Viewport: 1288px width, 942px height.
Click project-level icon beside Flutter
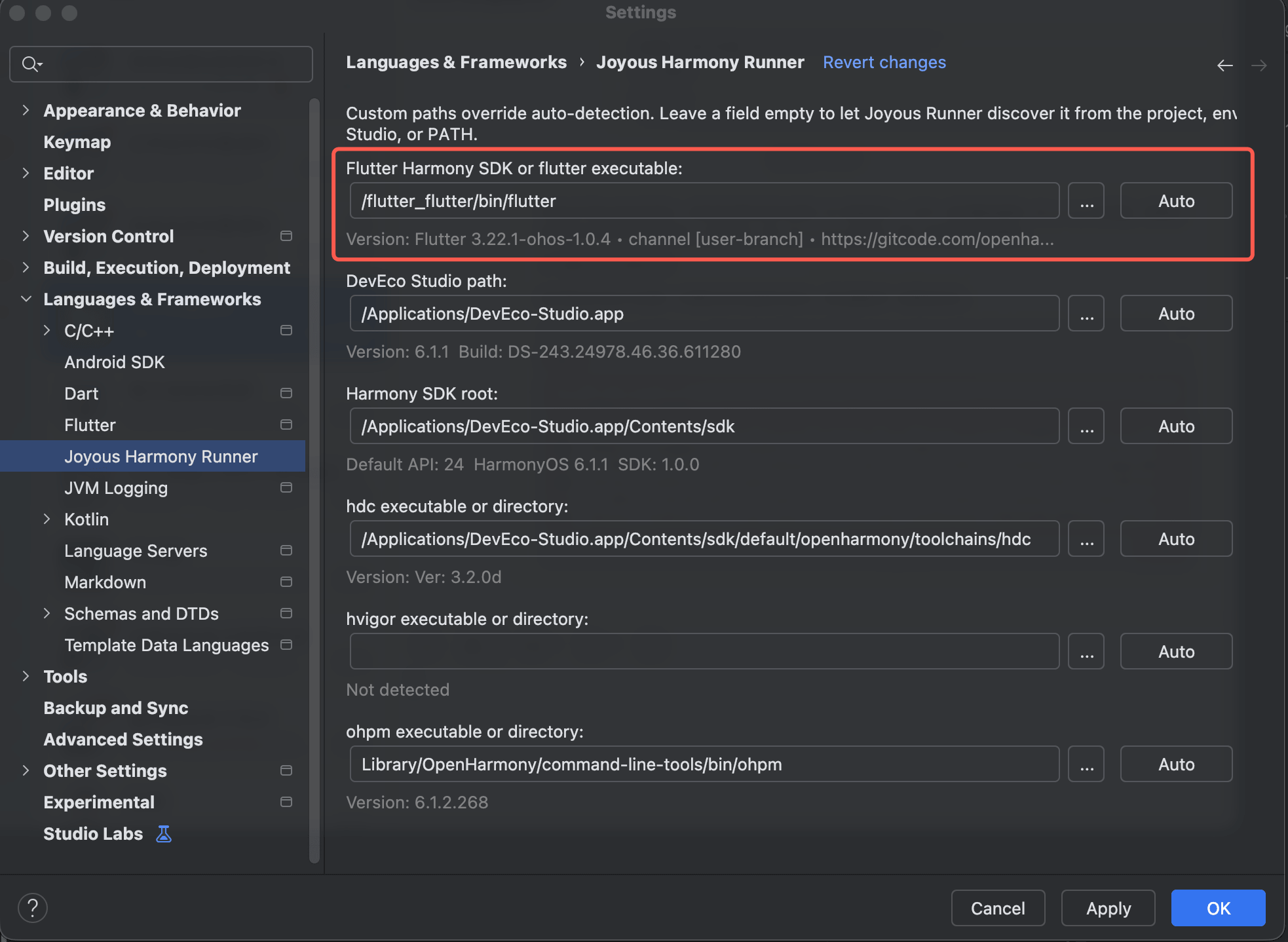(286, 424)
